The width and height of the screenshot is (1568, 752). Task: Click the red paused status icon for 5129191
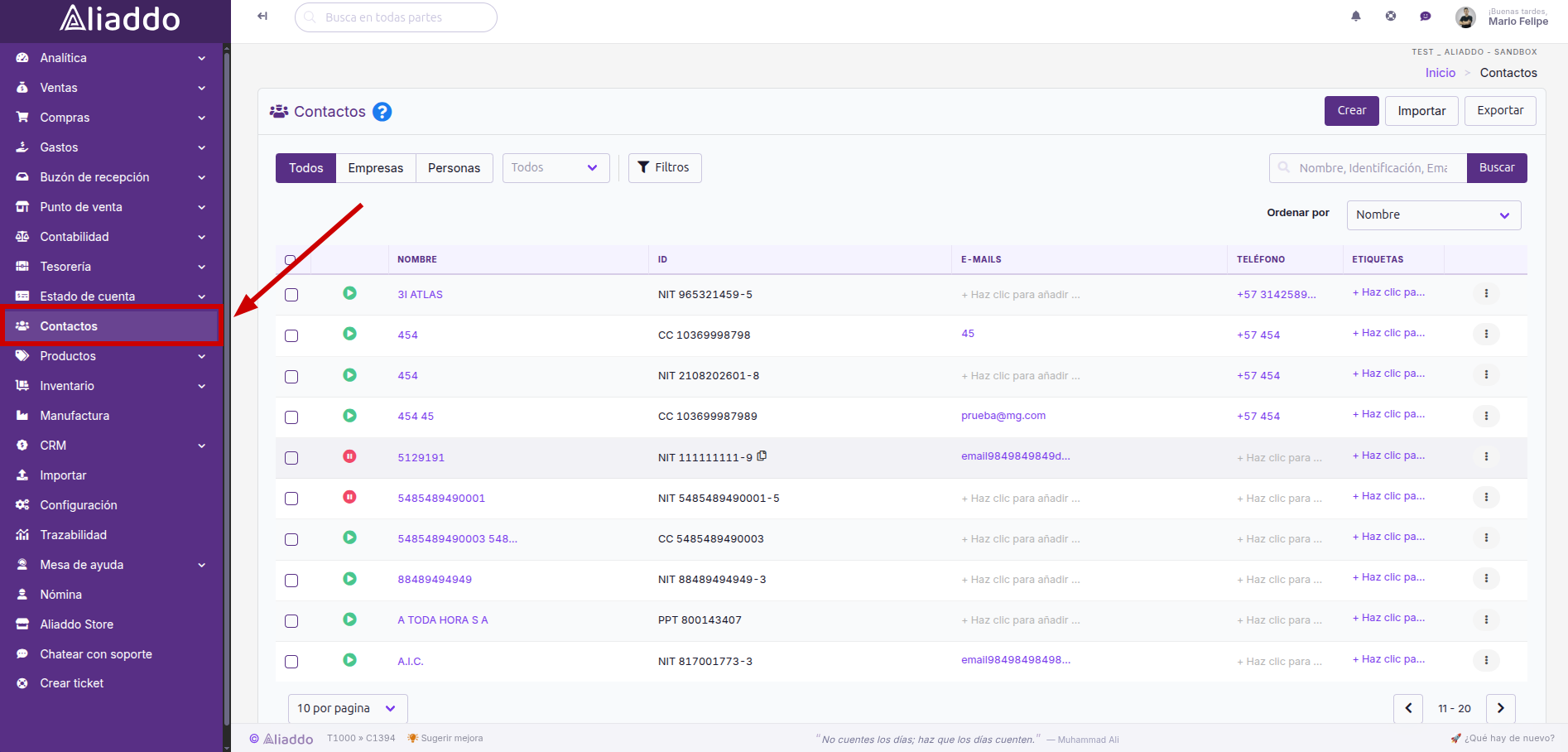pyautogui.click(x=350, y=456)
